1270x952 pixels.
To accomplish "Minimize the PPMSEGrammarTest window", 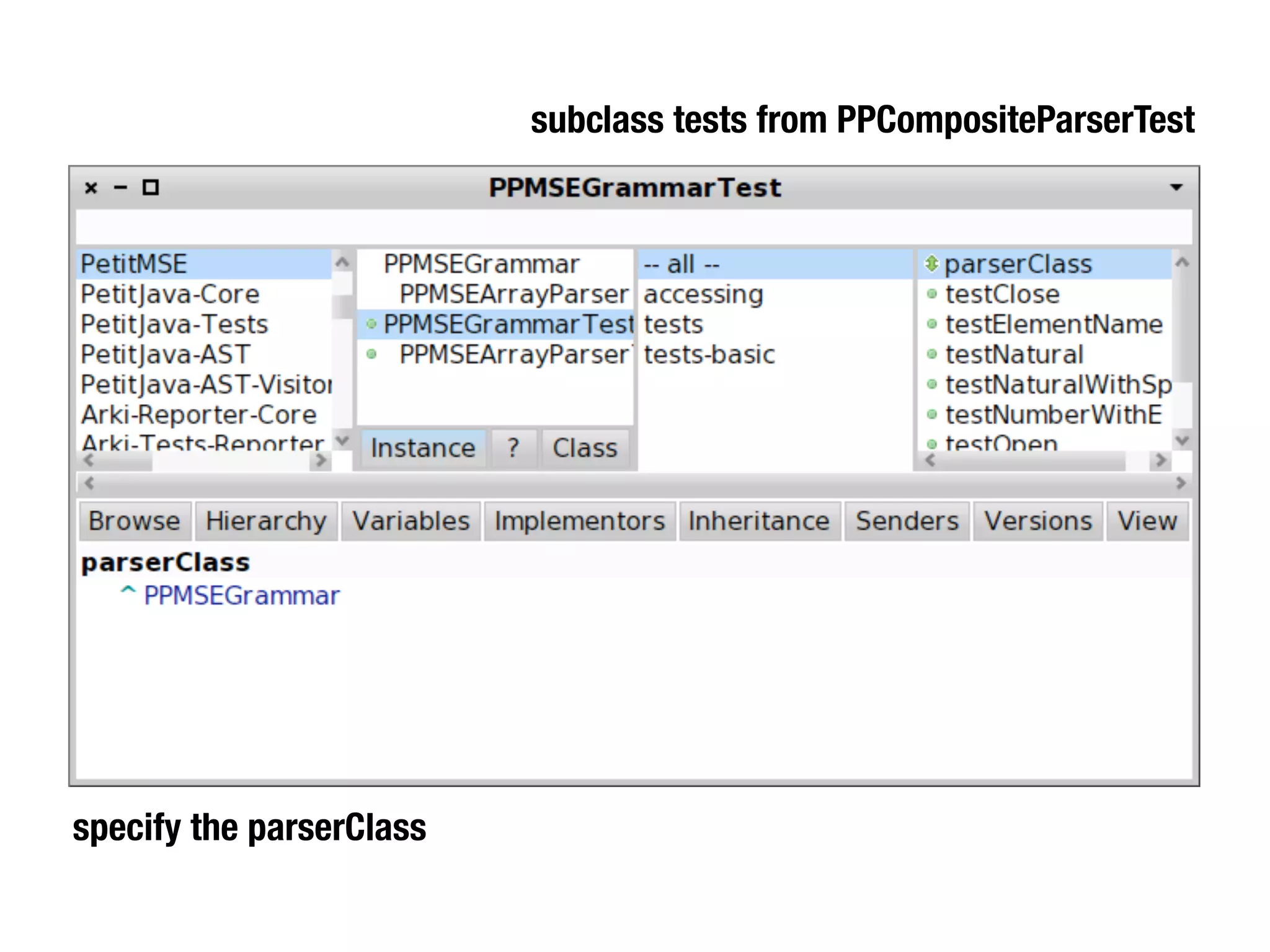I will click(121, 187).
